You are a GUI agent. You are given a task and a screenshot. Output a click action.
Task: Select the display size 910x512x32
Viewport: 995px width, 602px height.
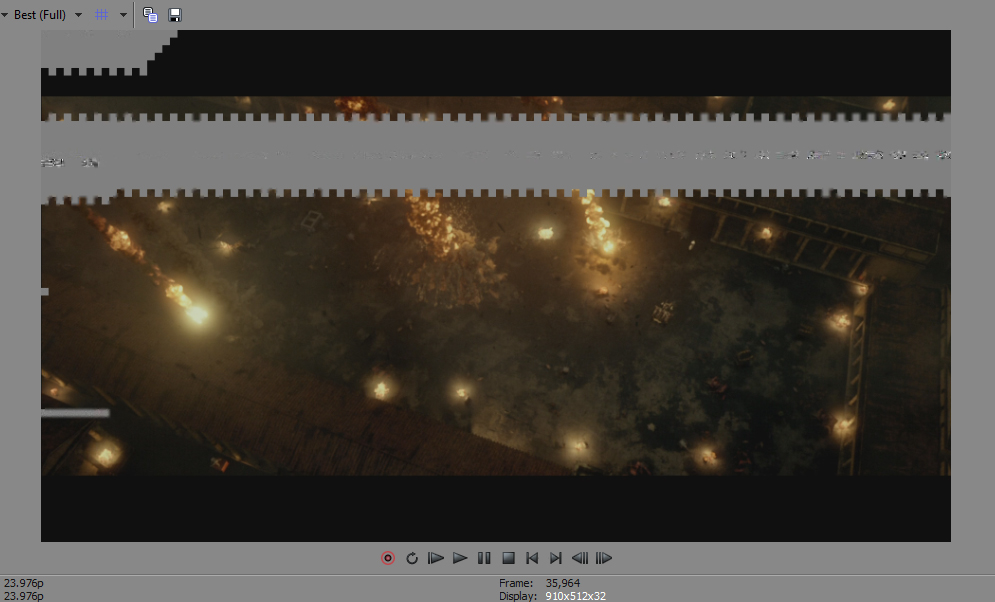tap(576, 596)
